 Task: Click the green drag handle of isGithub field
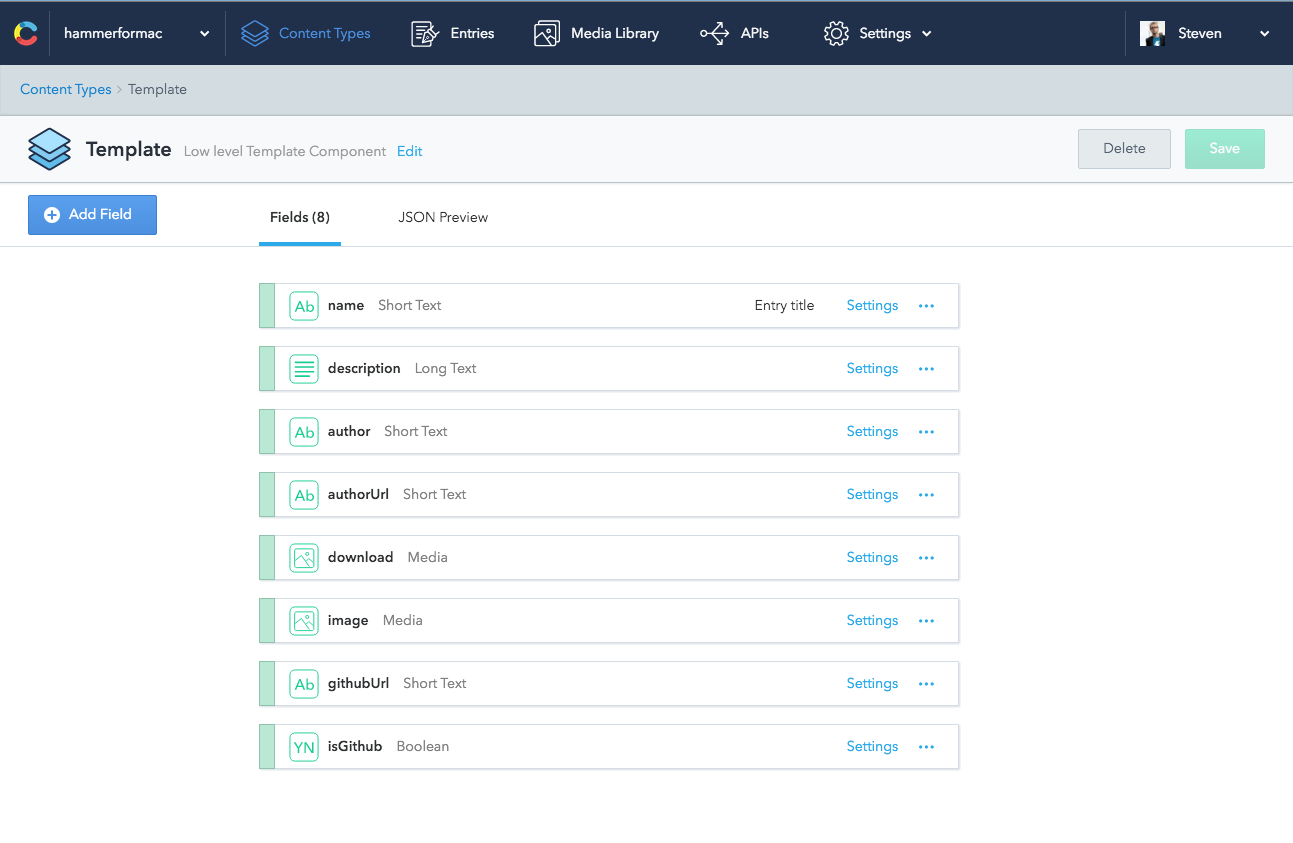tap(266, 746)
